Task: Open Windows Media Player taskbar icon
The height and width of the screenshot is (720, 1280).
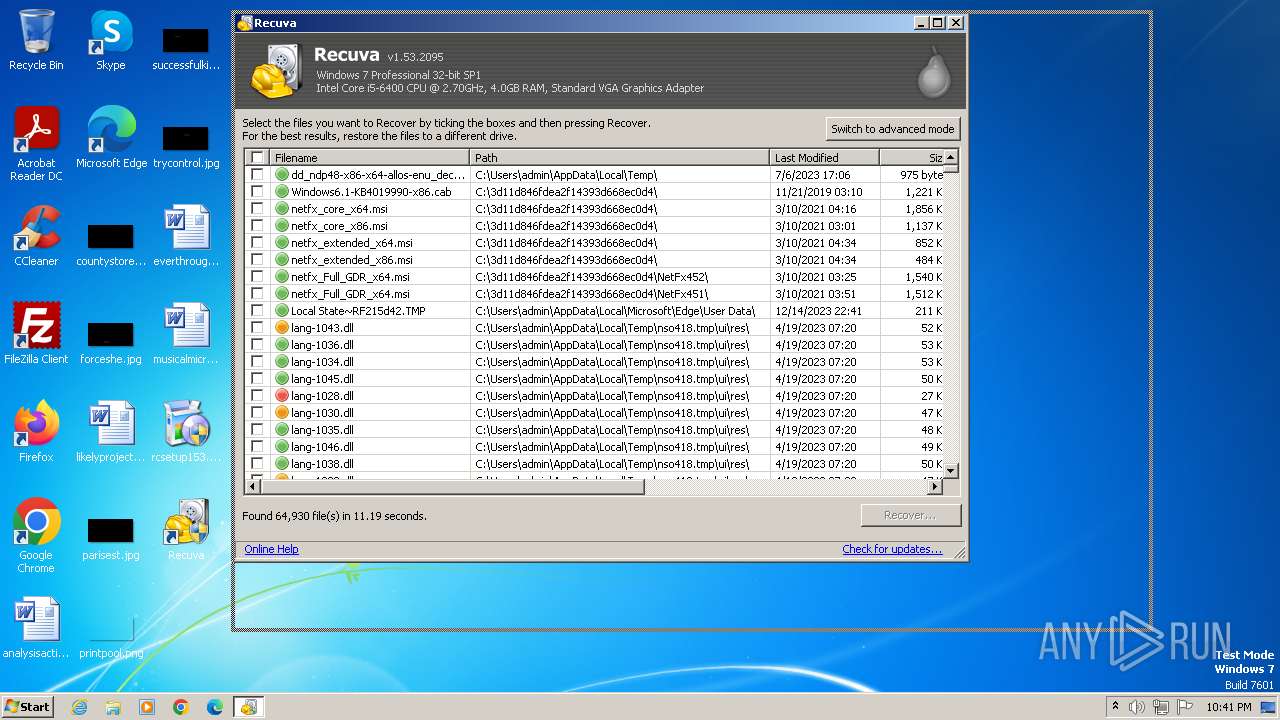Action: click(147, 707)
